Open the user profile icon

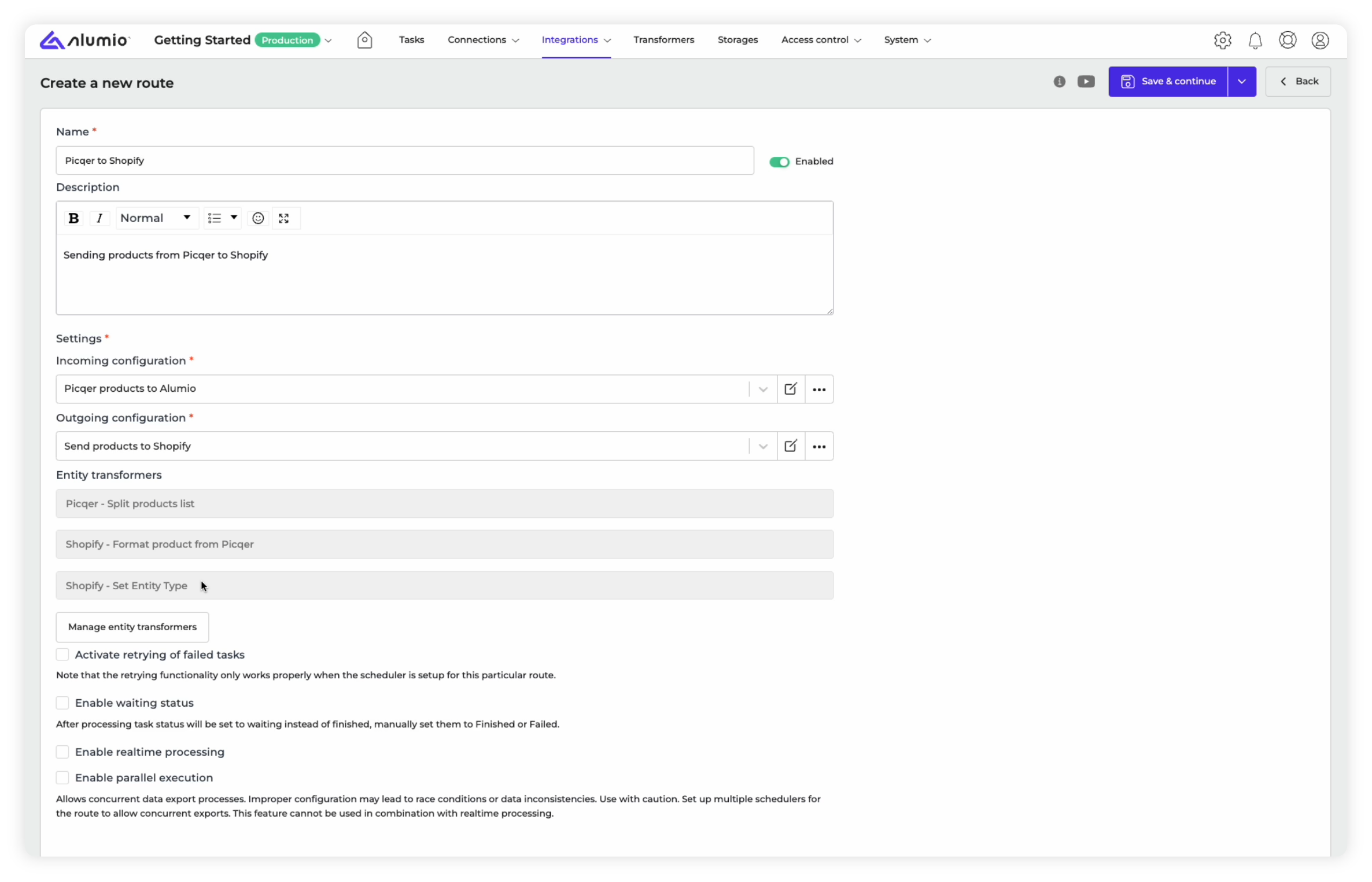(1319, 40)
